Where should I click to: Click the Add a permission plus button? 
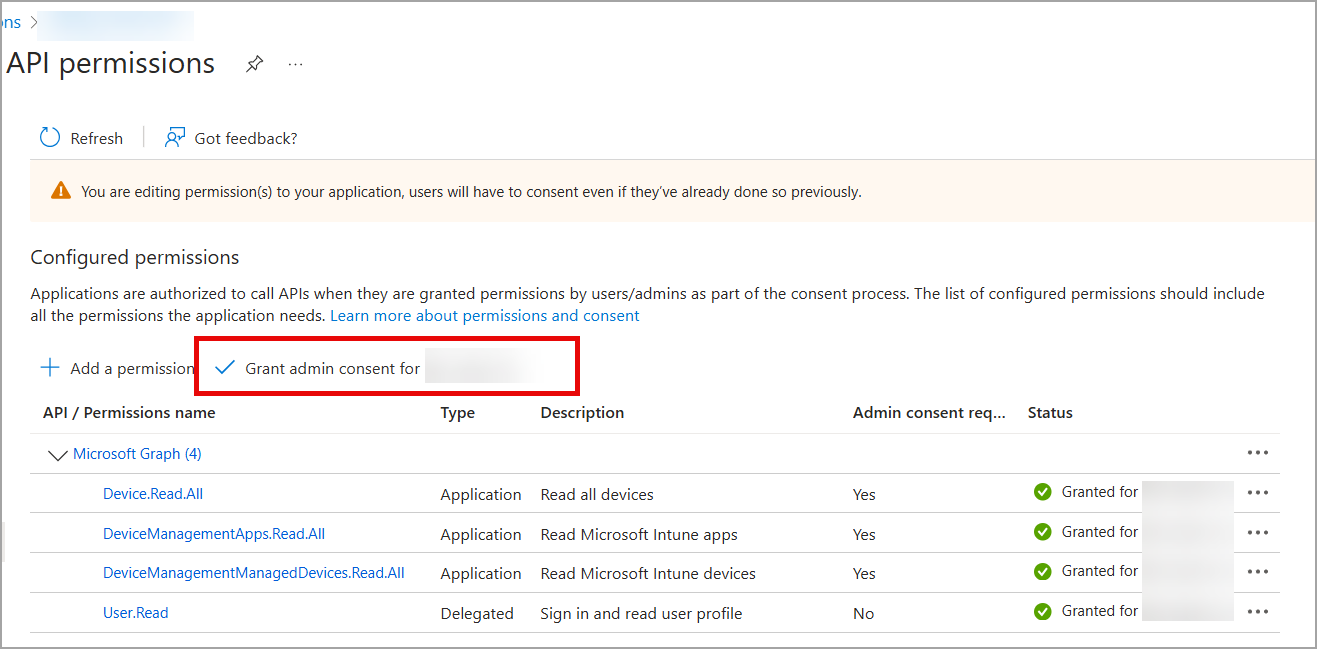(50, 368)
